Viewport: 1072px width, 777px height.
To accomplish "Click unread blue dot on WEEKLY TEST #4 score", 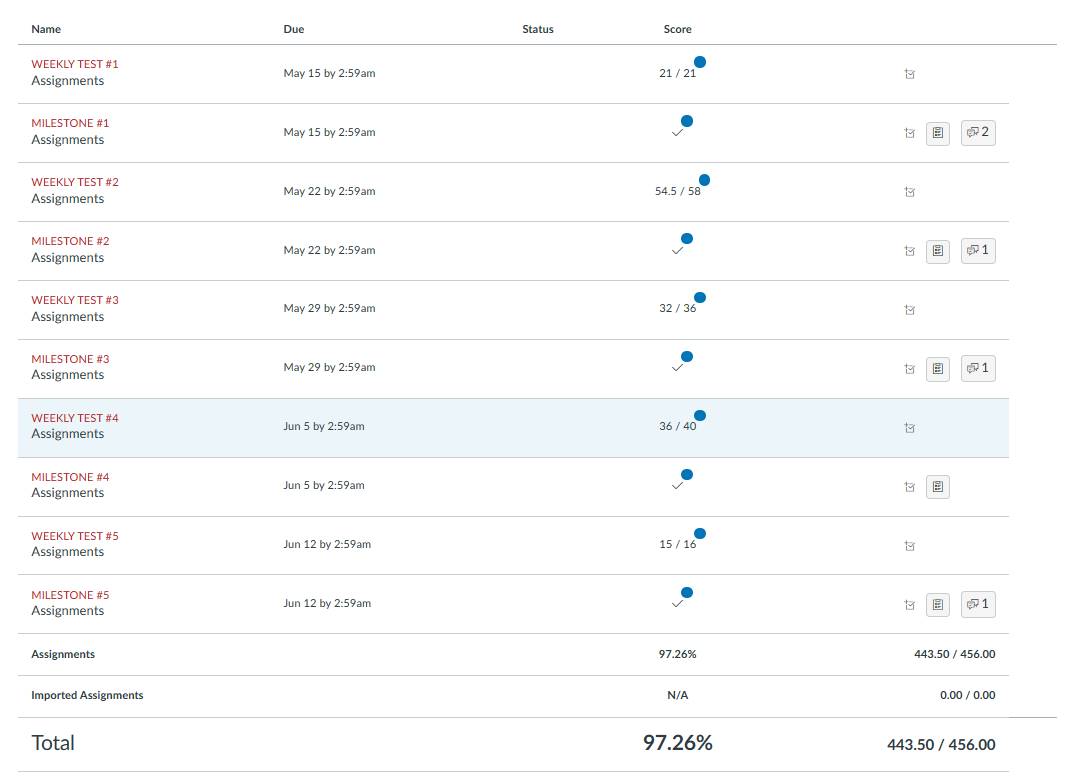I will pos(700,415).
